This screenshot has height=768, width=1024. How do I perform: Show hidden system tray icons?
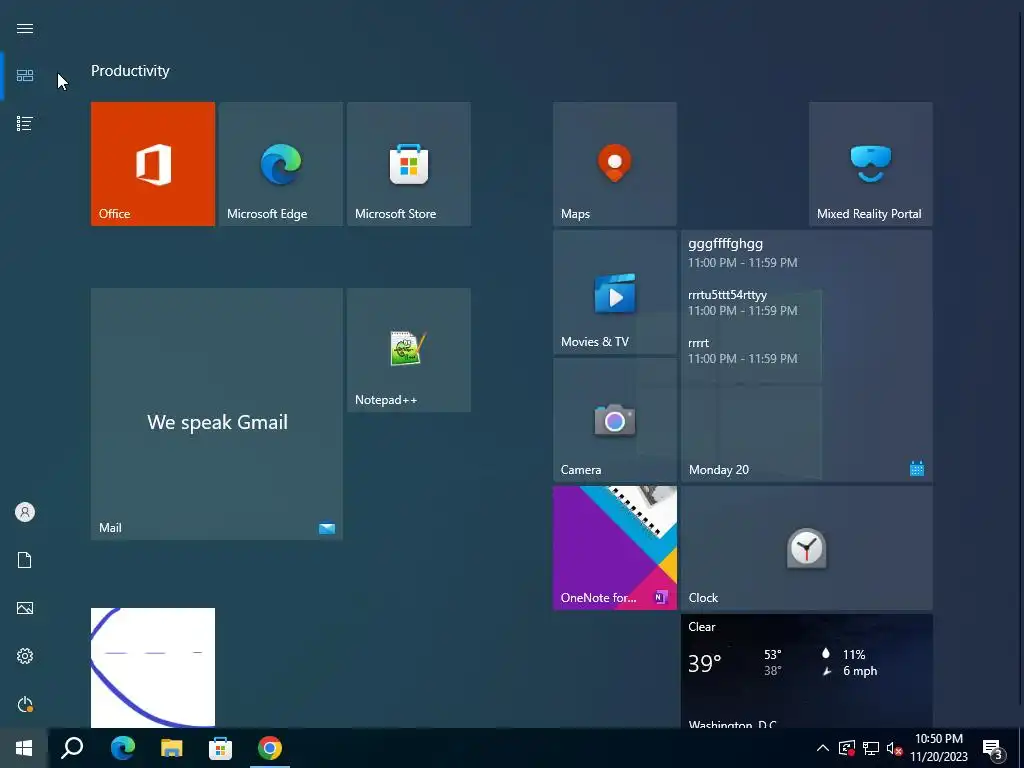[x=823, y=748]
